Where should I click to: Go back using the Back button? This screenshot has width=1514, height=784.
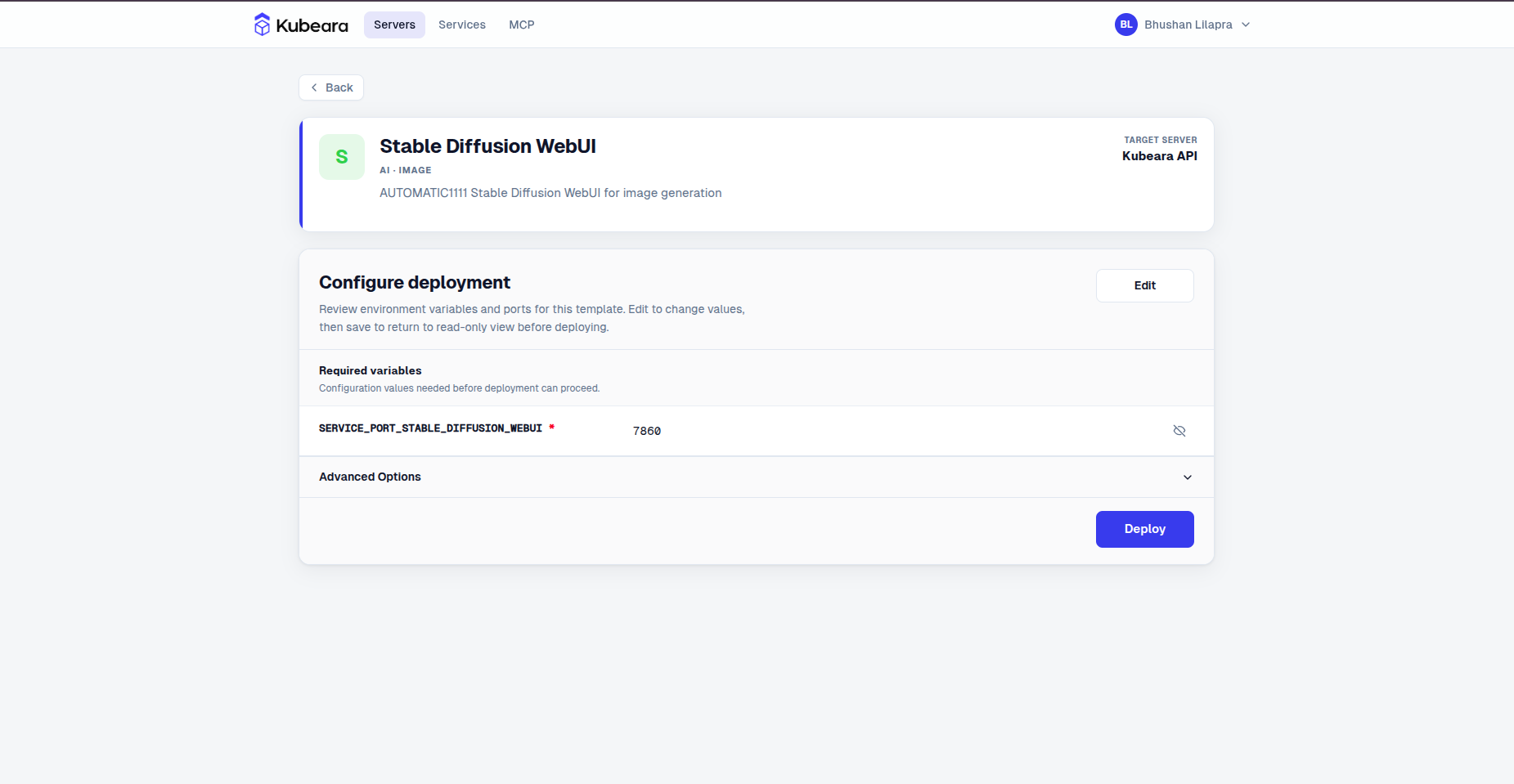click(x=331, y=87)
